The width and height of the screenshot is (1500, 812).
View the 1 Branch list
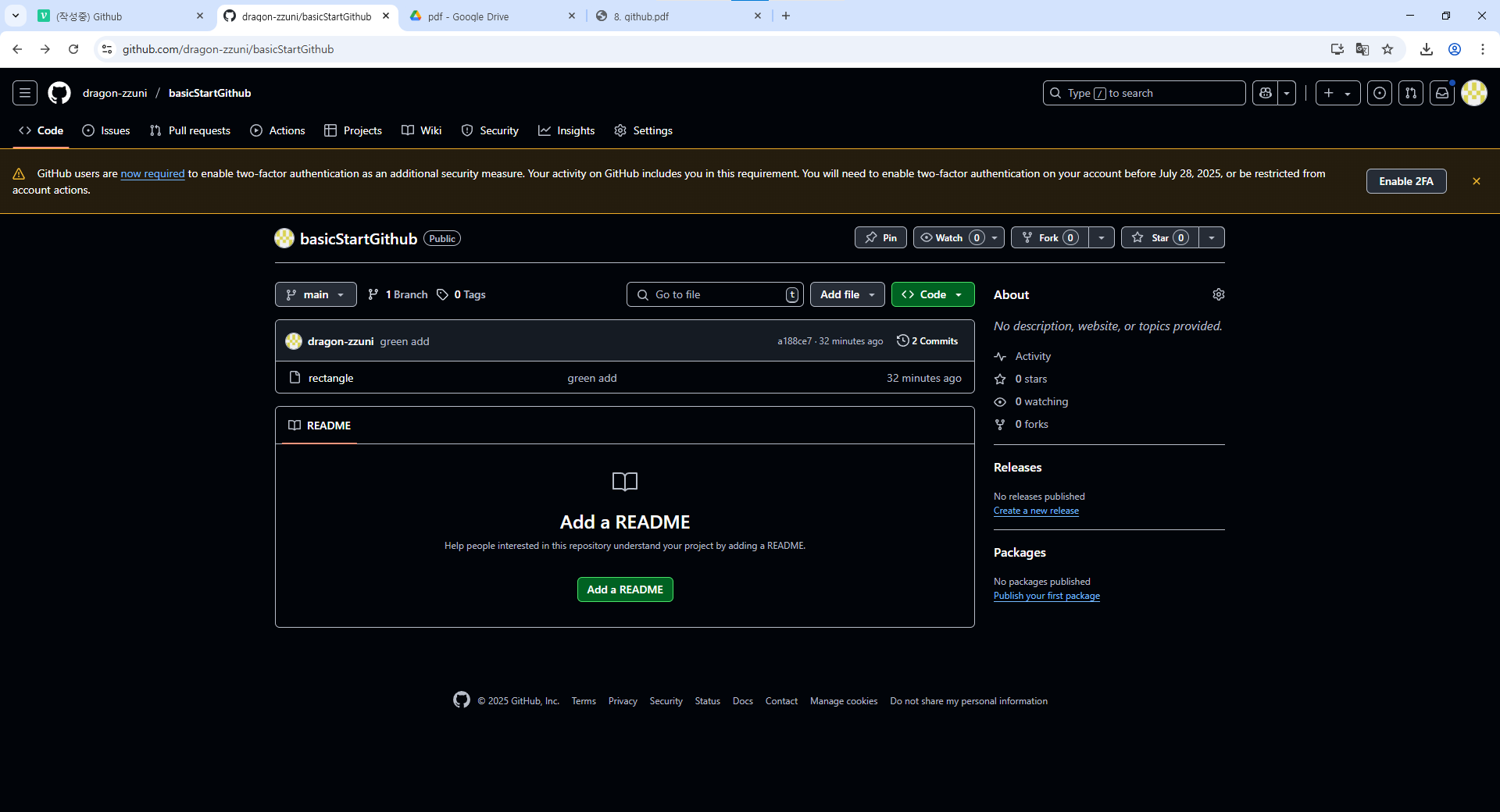coord(398,294)
